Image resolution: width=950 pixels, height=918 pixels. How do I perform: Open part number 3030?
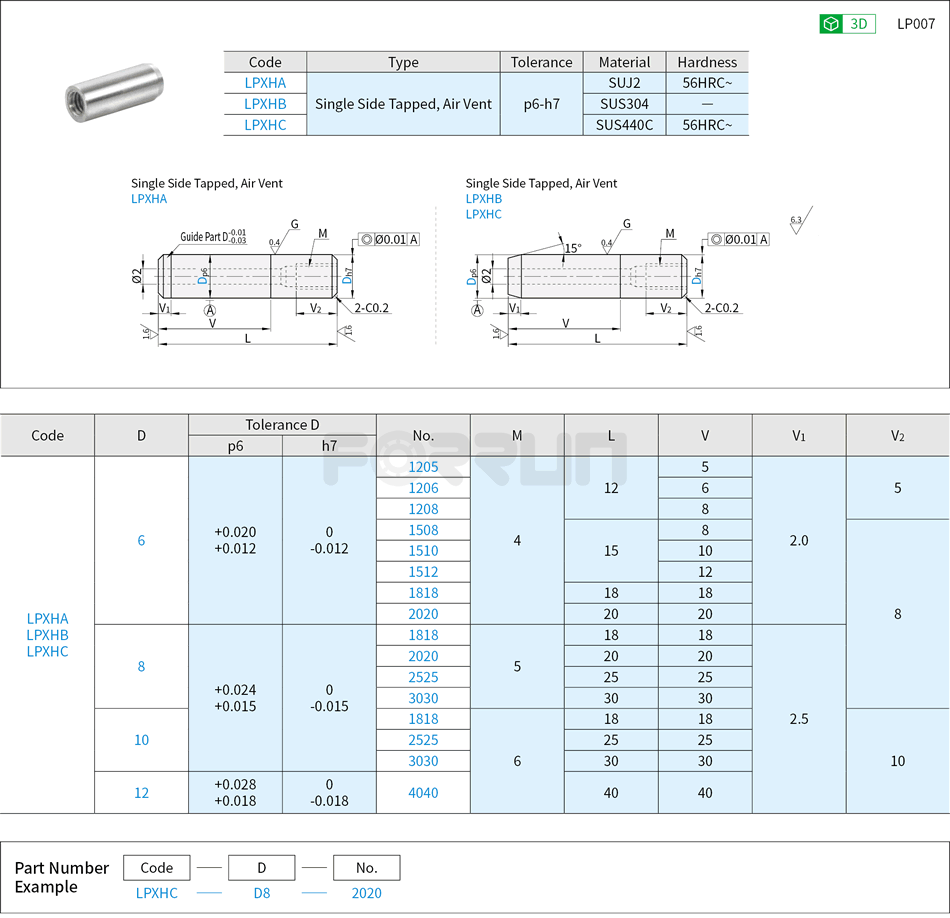click(424, 698)
